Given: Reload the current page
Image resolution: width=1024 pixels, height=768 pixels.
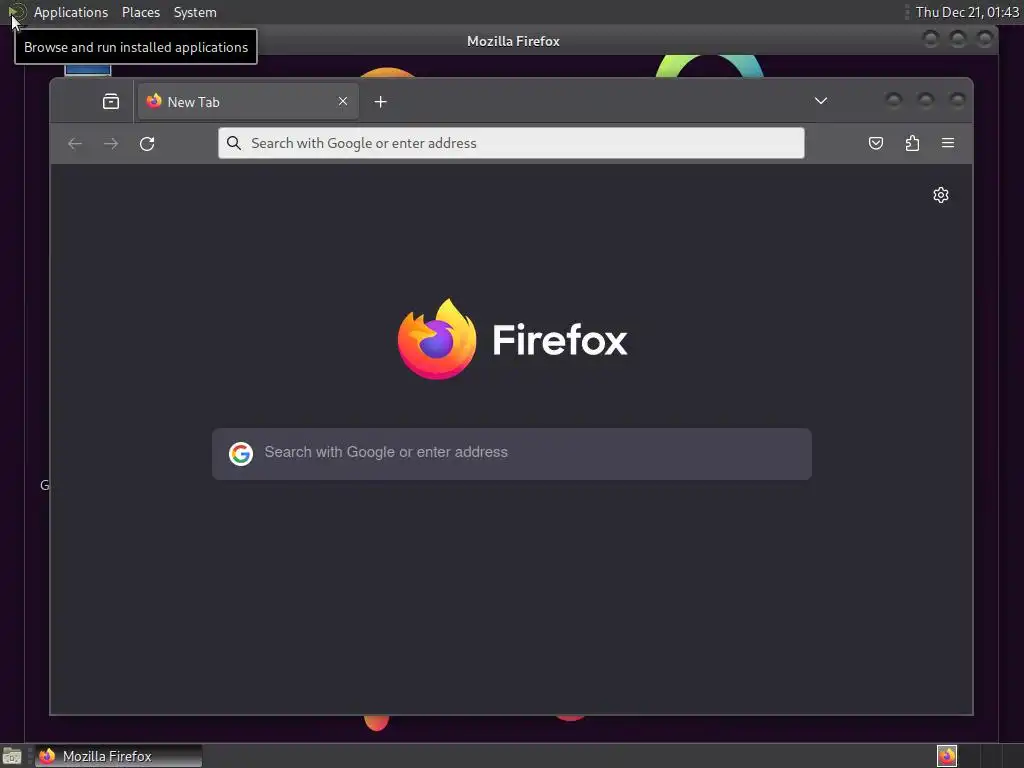Looking at the screenshot, I should click(x=147, y=143).
